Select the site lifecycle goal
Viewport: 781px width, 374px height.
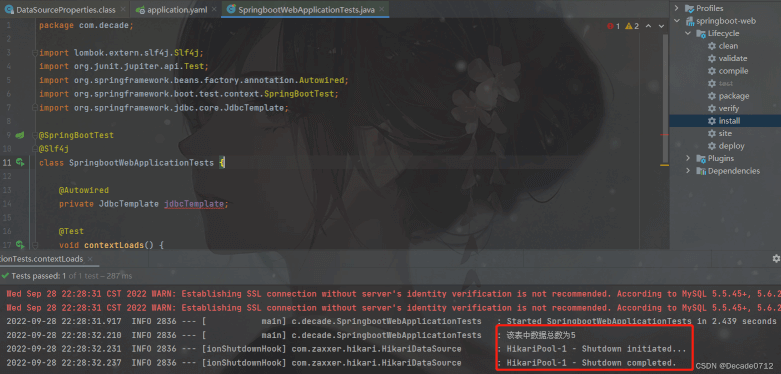(x=725, y=133)
